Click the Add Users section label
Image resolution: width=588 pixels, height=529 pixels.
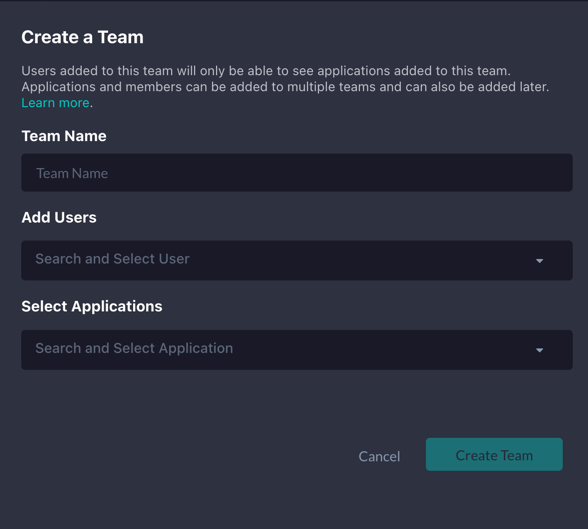[59, 217]
